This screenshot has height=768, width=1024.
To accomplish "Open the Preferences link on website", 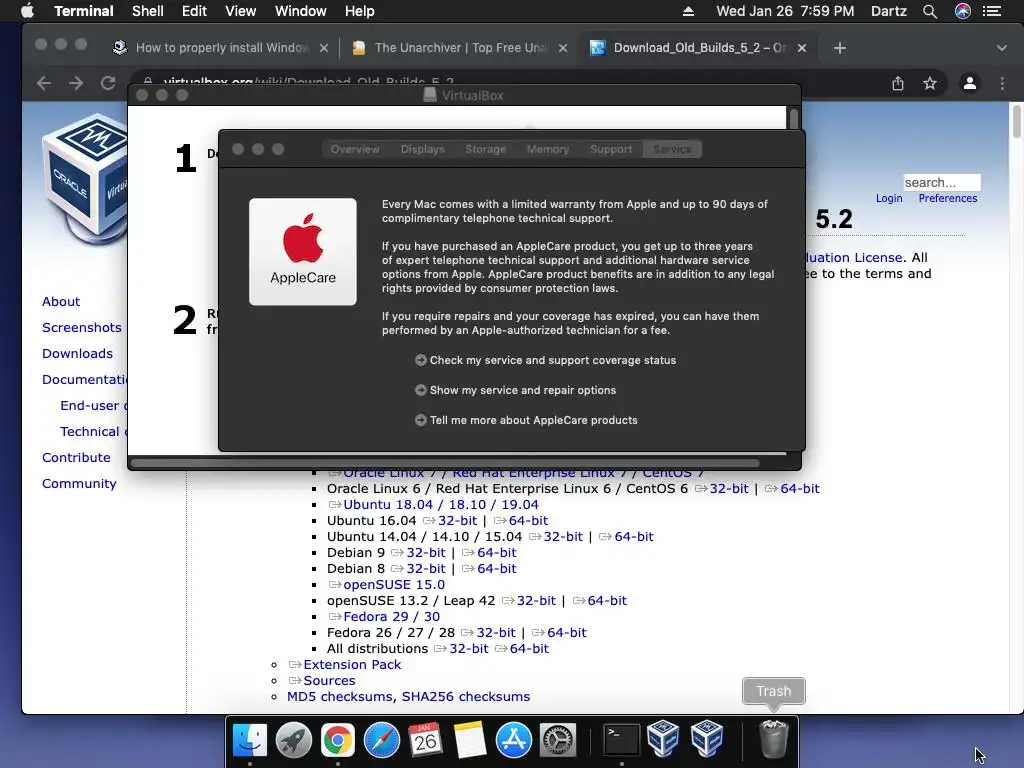I will pos(948,198).
